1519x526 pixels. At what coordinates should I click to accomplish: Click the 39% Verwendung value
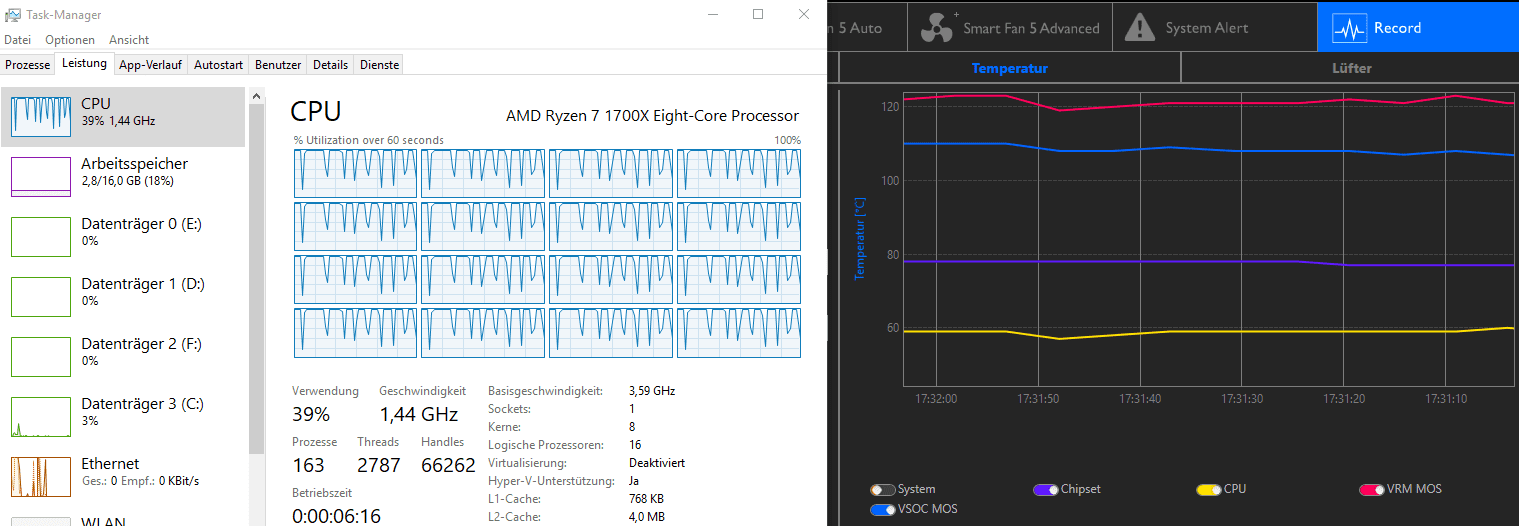pos(311,414)
